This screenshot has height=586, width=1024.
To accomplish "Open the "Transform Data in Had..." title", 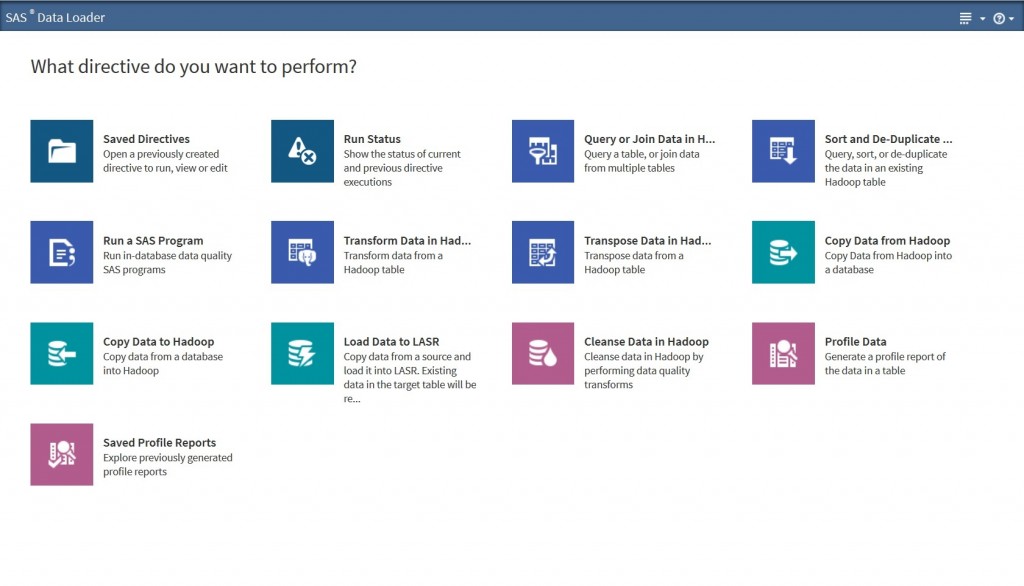I will [x=408, y=240].
